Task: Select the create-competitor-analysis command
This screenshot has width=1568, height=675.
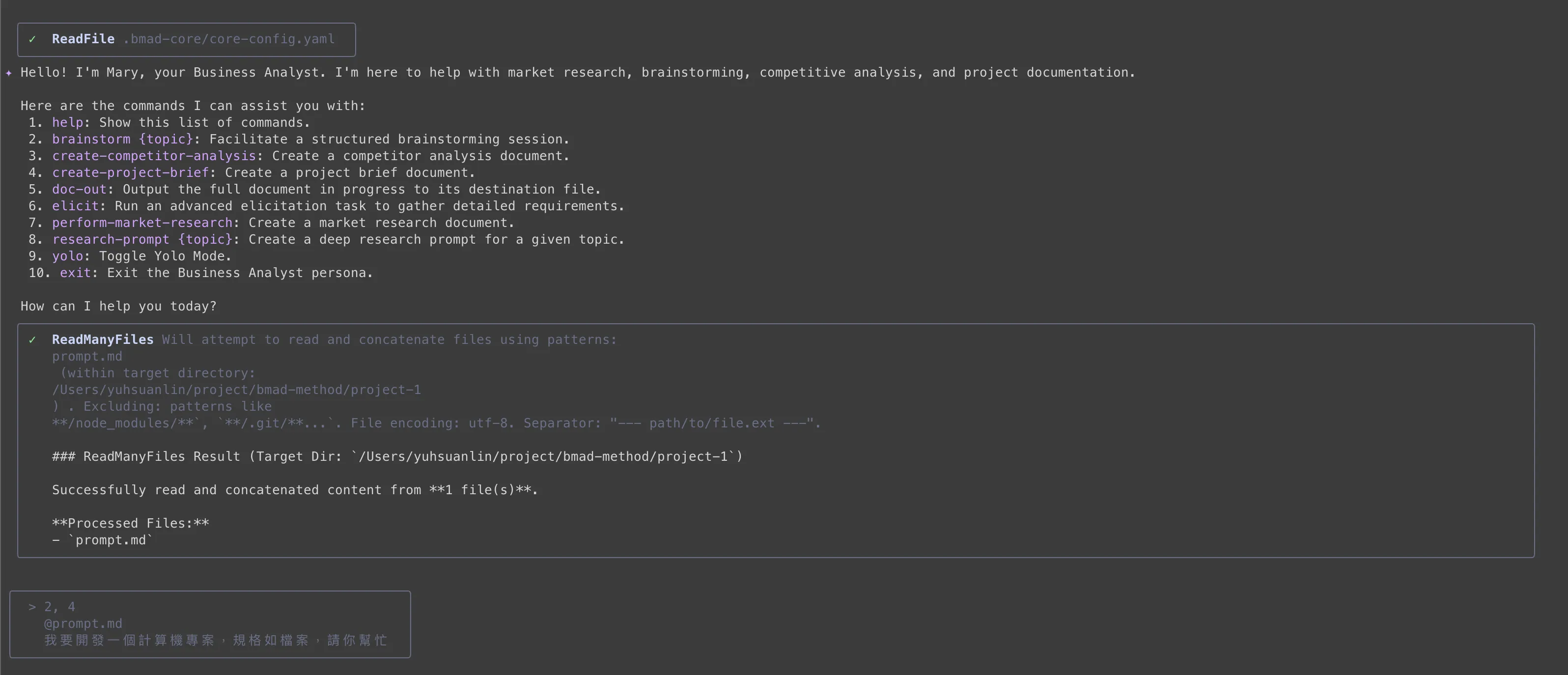Action: [x=154, y=156]
